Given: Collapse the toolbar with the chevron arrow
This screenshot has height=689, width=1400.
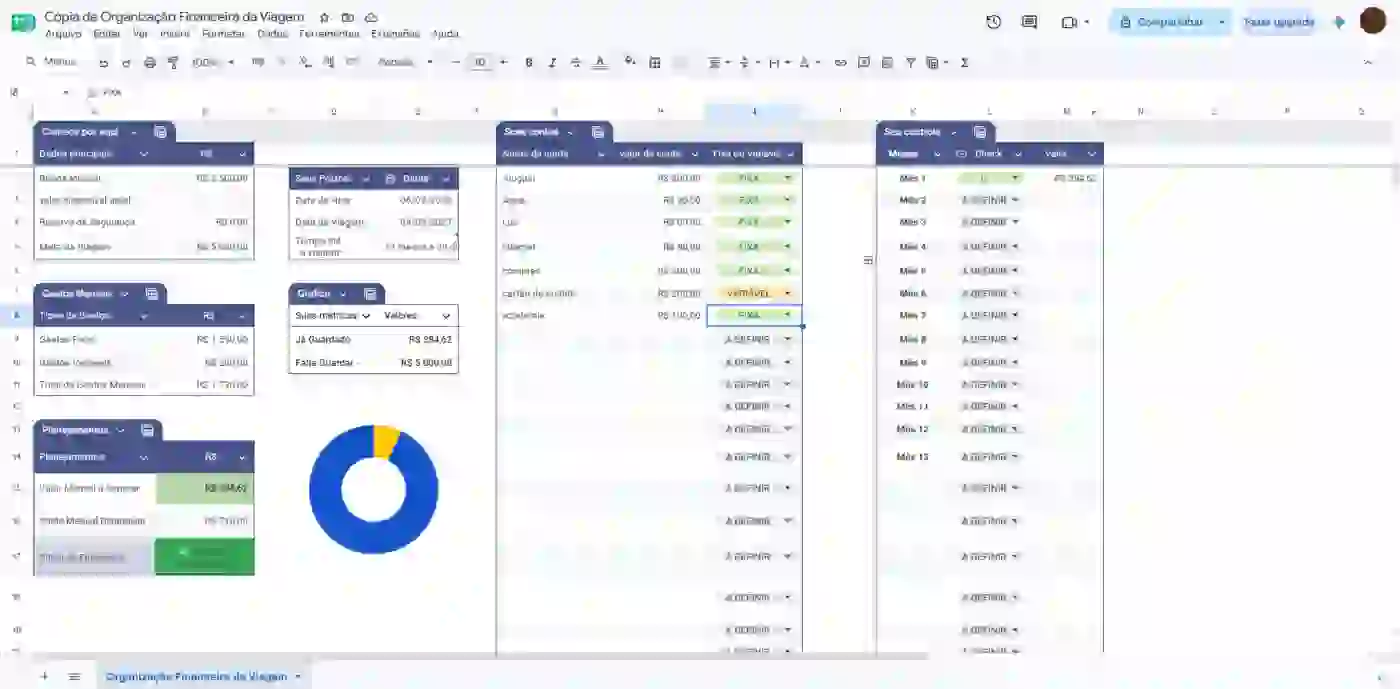Looking at the screenshot, I should 1368,62.
